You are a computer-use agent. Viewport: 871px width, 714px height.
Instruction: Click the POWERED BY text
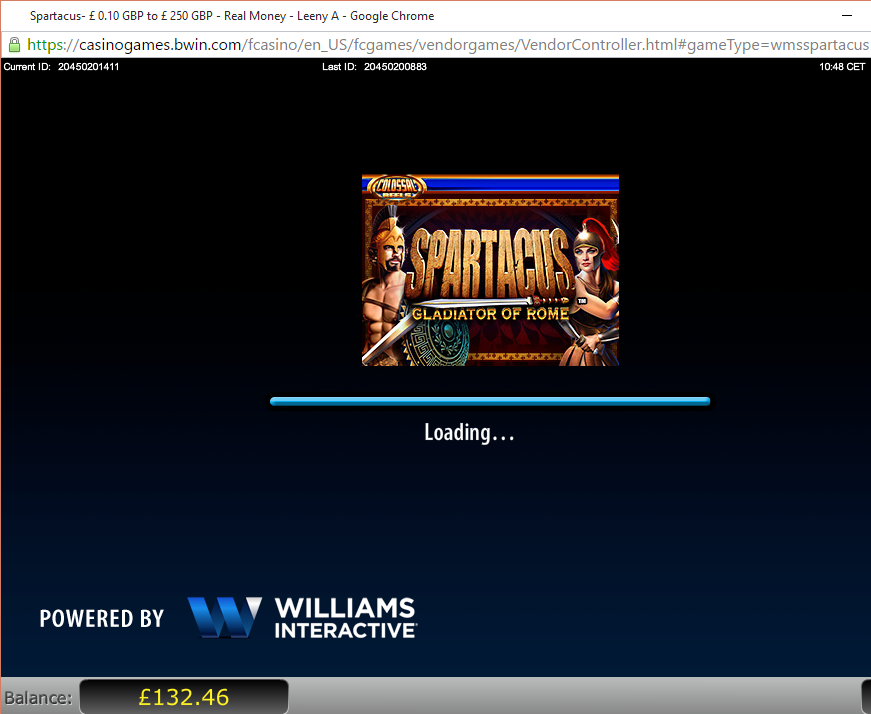point(102,618)
